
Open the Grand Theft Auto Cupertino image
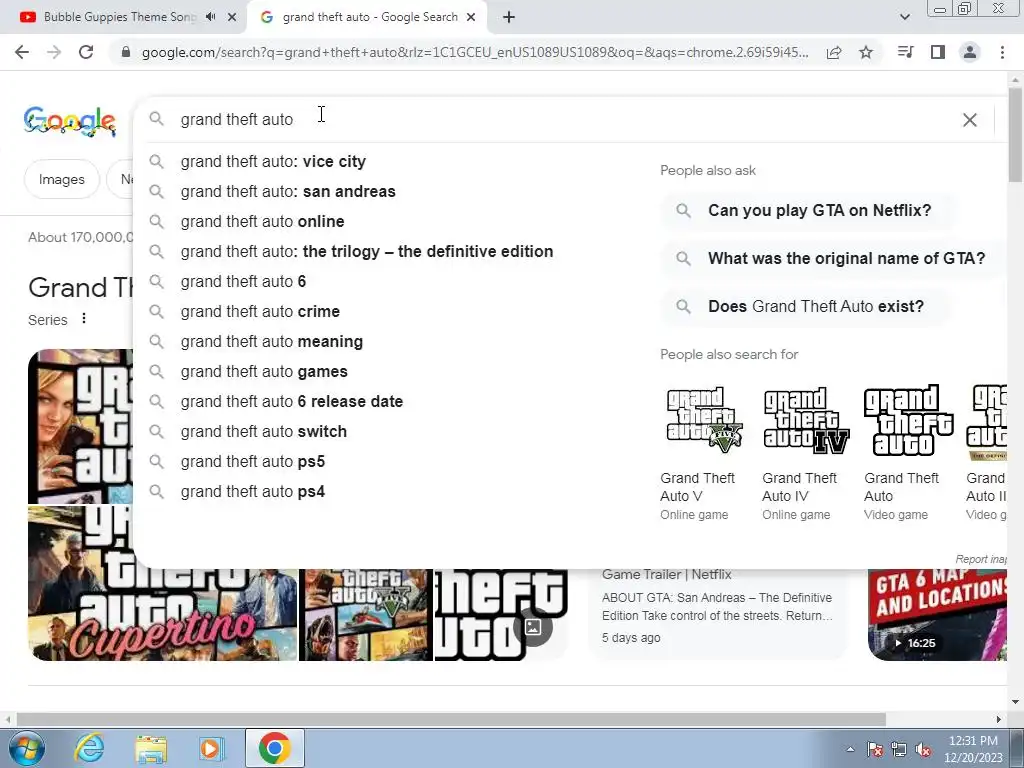pos(162,583)
